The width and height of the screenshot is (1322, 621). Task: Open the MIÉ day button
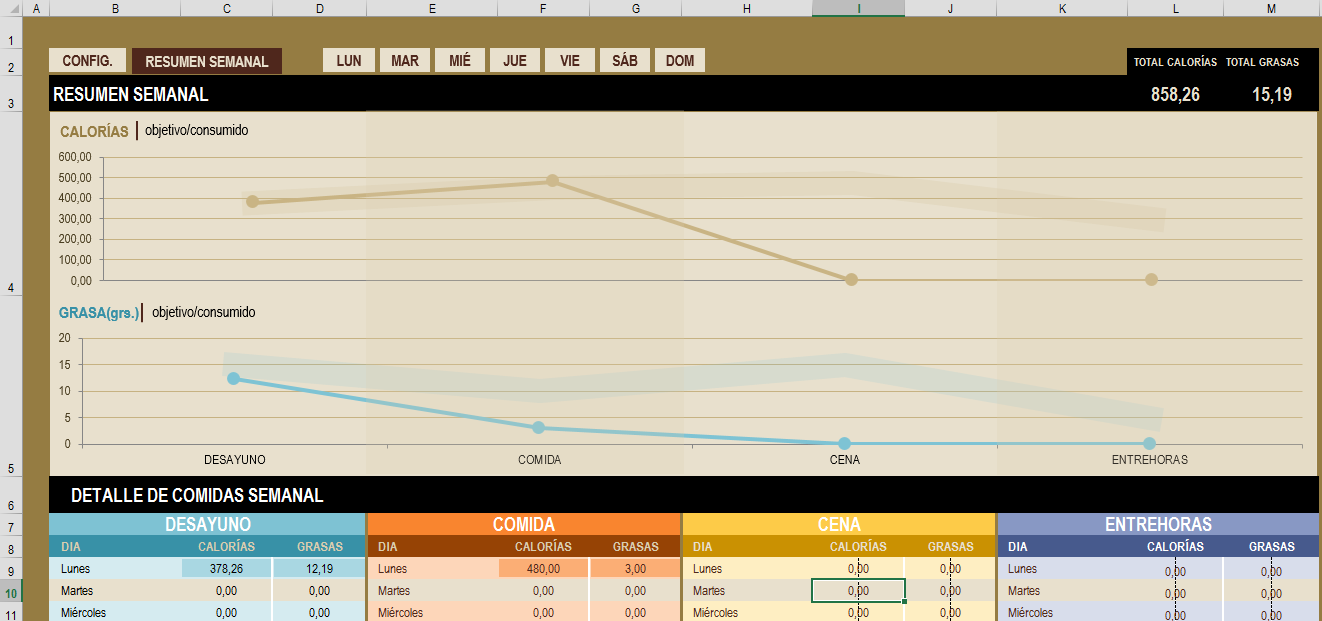460,61
